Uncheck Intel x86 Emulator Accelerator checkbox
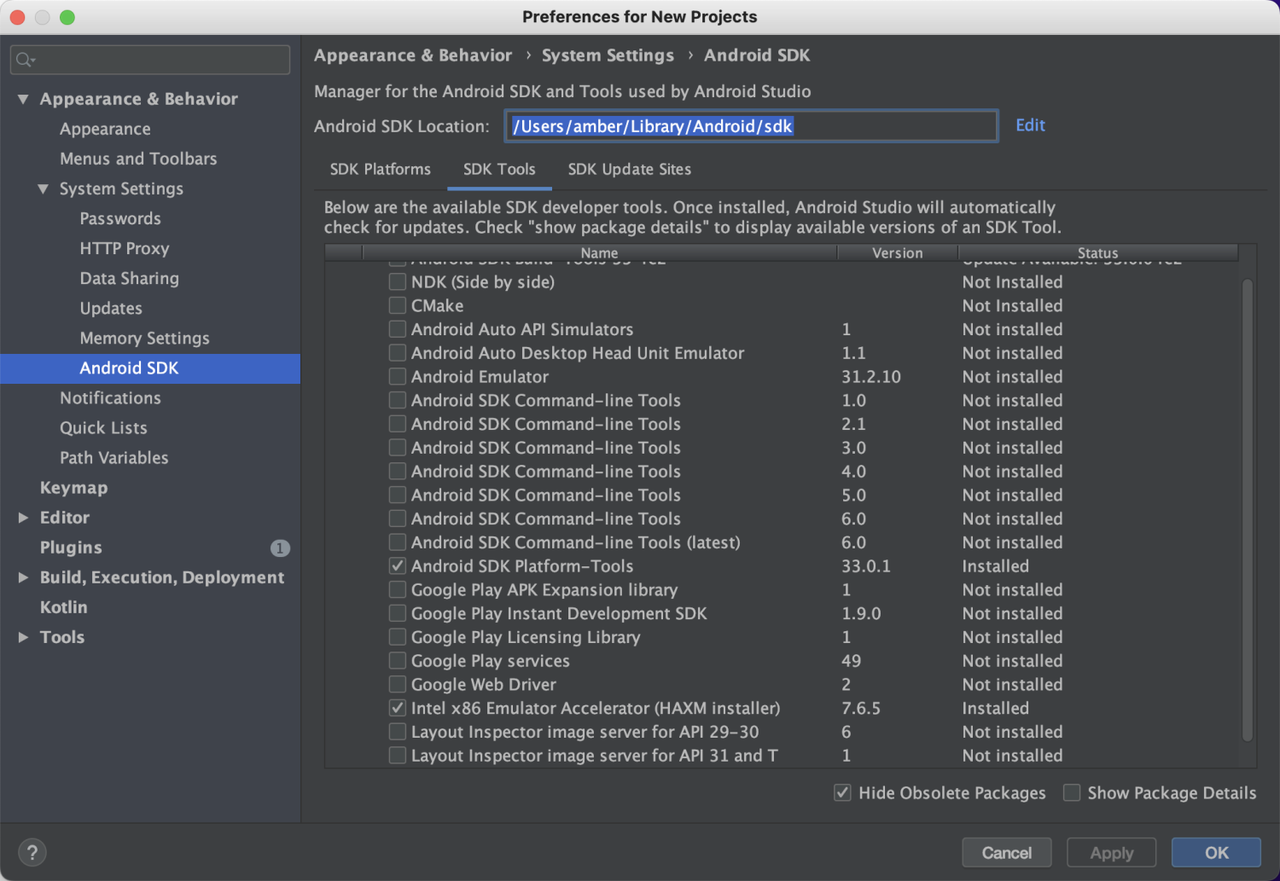 [x=397, y=708]
